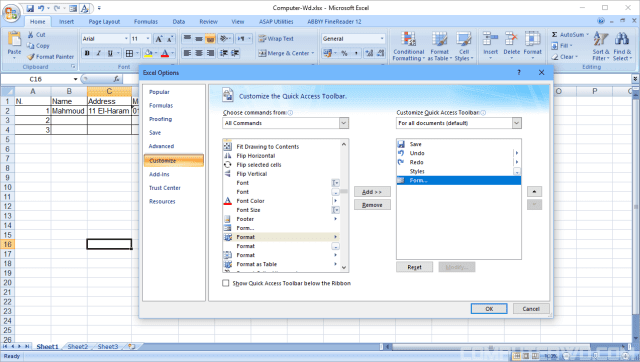Open the Review ribbon tab

coord(208,22)
